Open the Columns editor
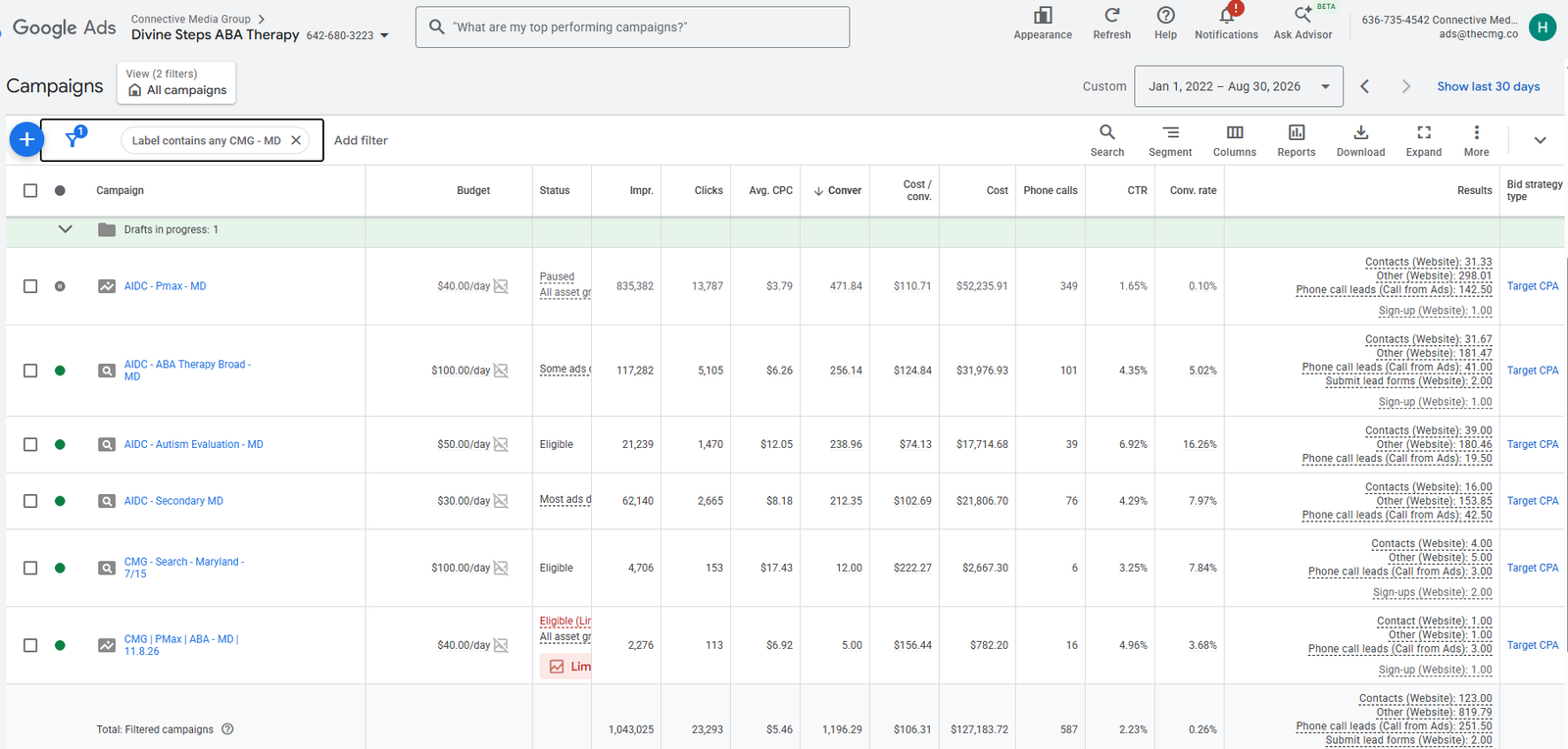This screenshot has width=1568, height=749. pyautogui.click(x=1235, y=140)
